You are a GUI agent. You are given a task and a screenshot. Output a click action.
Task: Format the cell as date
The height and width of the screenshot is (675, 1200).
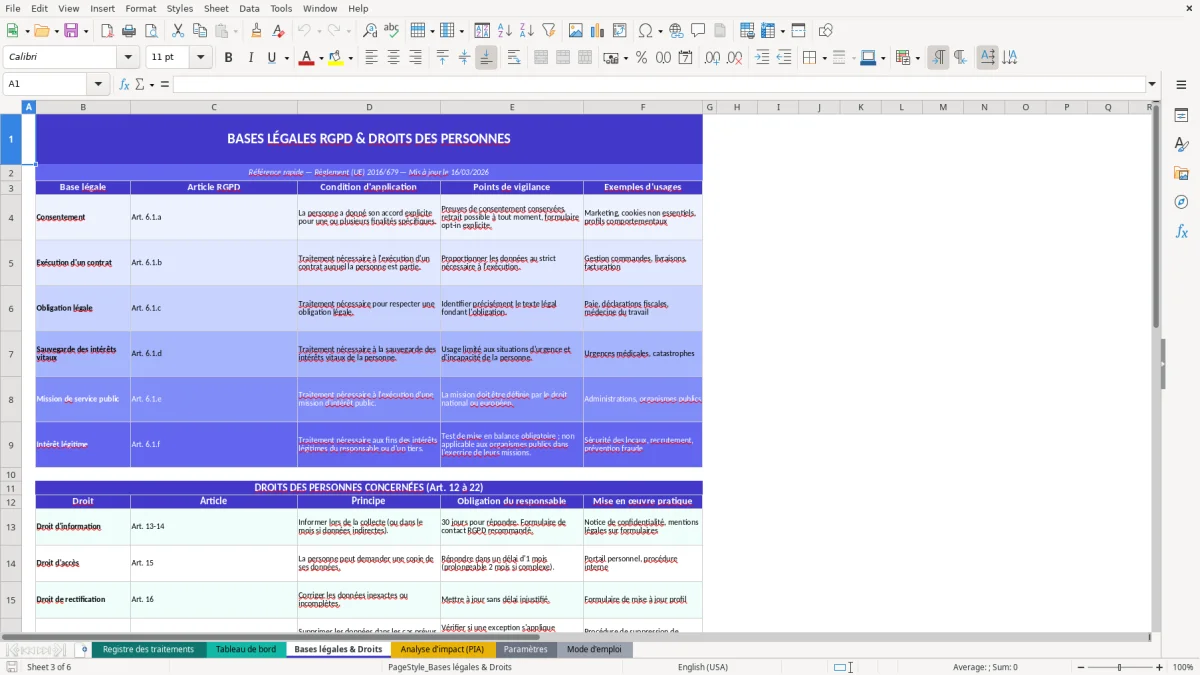[685, 58]
